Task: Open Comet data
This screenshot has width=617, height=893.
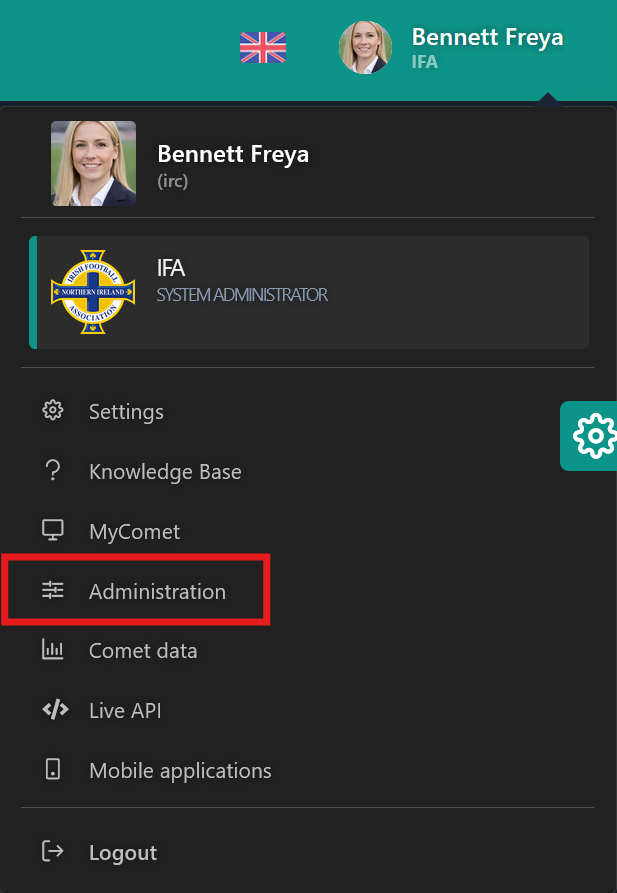Action: coord(143,651)
